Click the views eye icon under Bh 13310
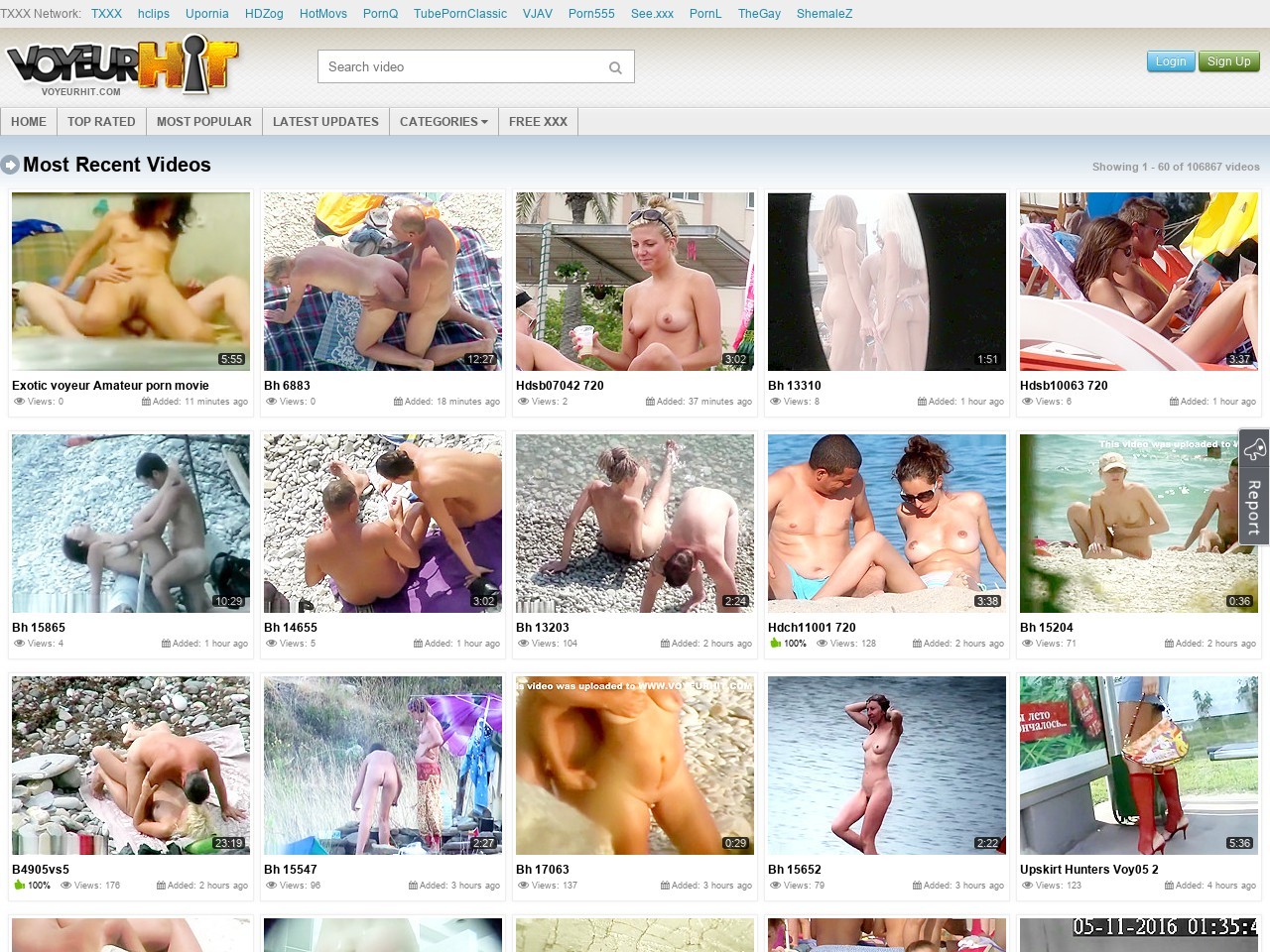 (775, 402)
